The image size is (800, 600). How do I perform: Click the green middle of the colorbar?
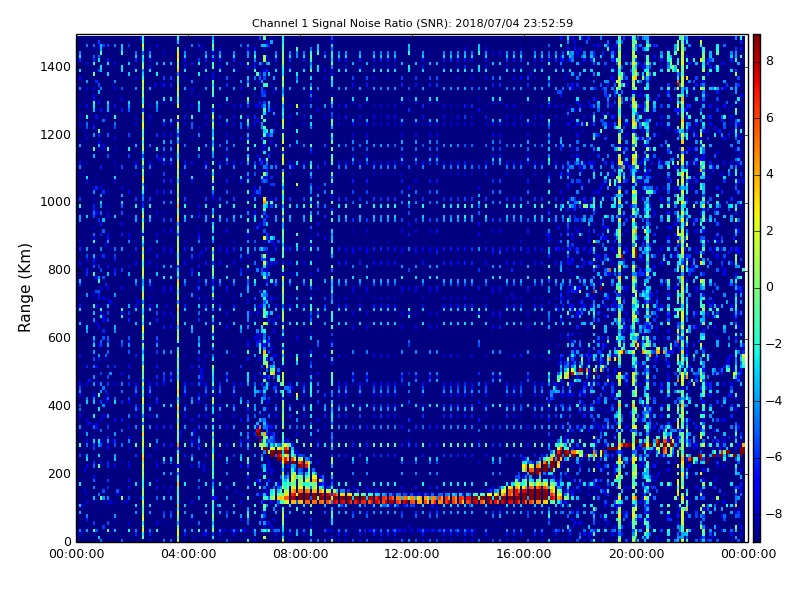coord(757,288)
